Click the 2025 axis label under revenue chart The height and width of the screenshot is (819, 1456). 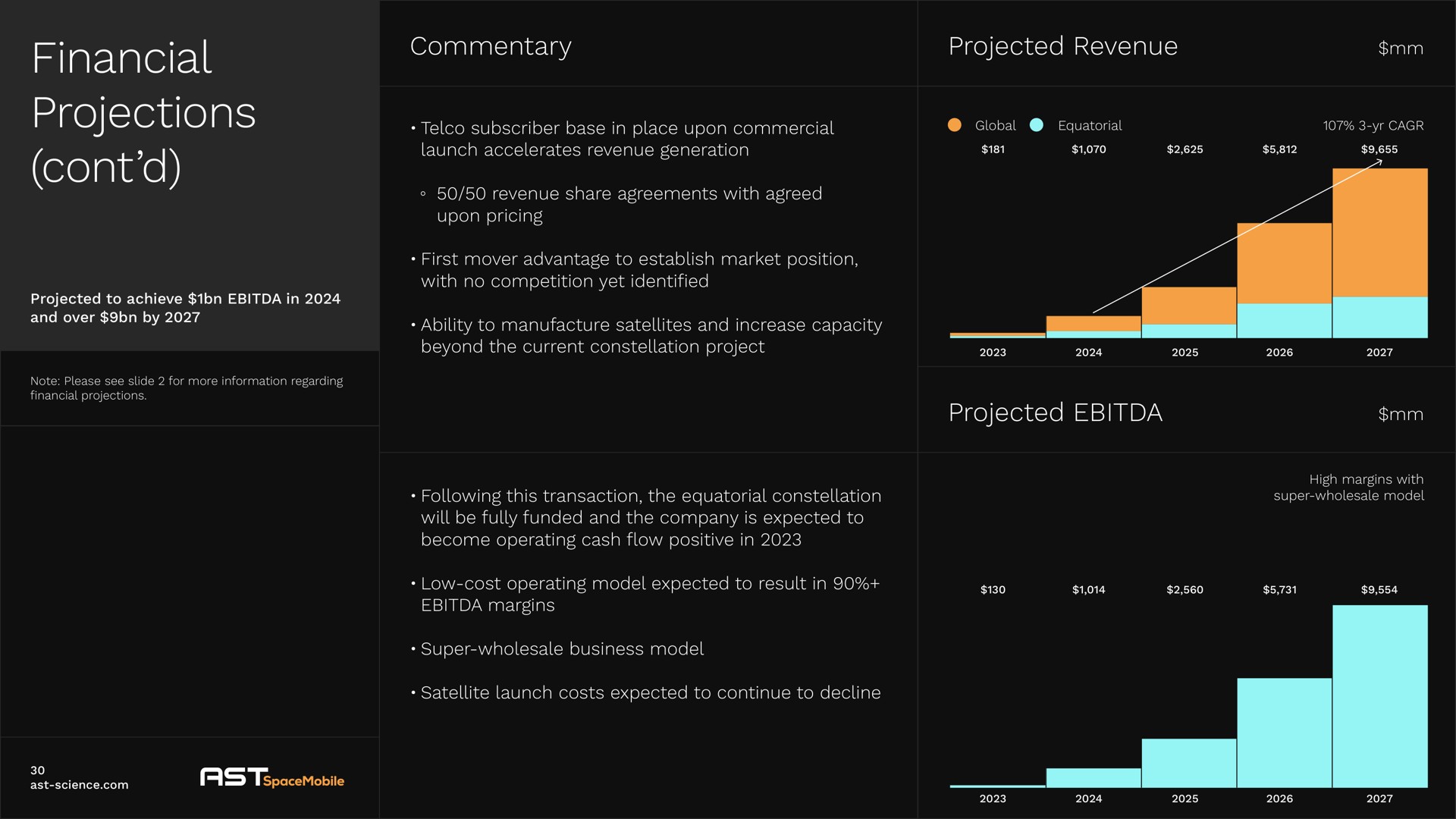click(x=1185, y=353)
